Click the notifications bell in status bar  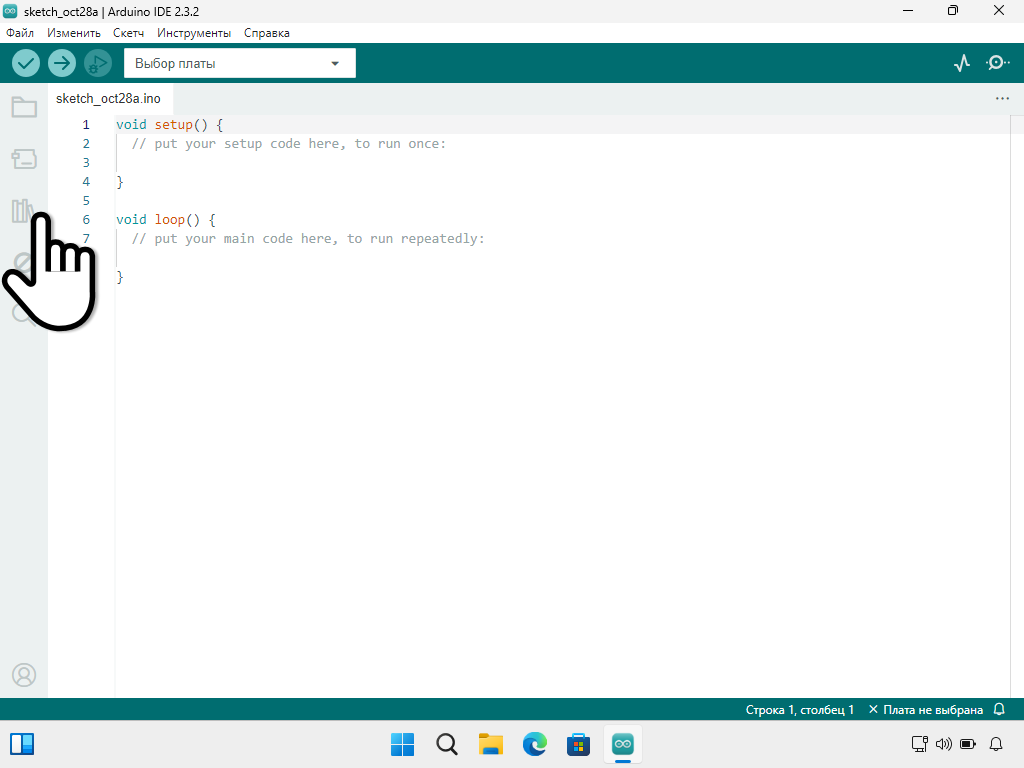(999, 709)
